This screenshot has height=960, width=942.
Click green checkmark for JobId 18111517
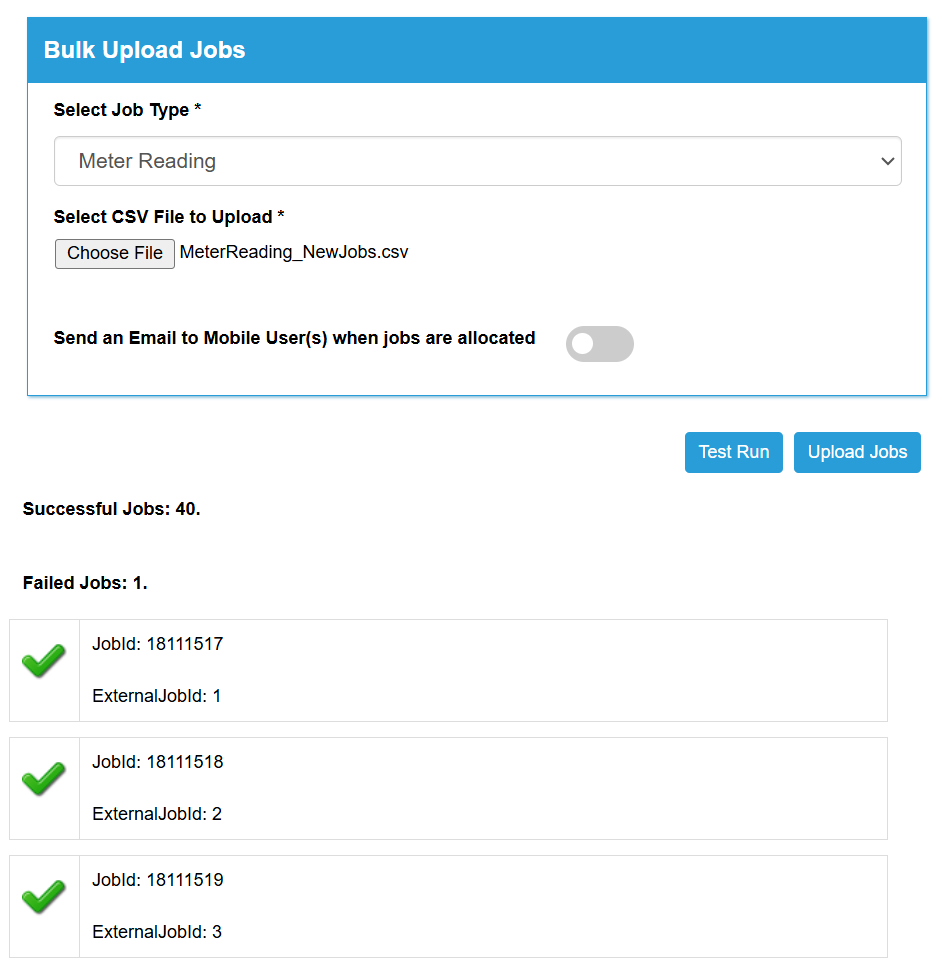[43, 661]
